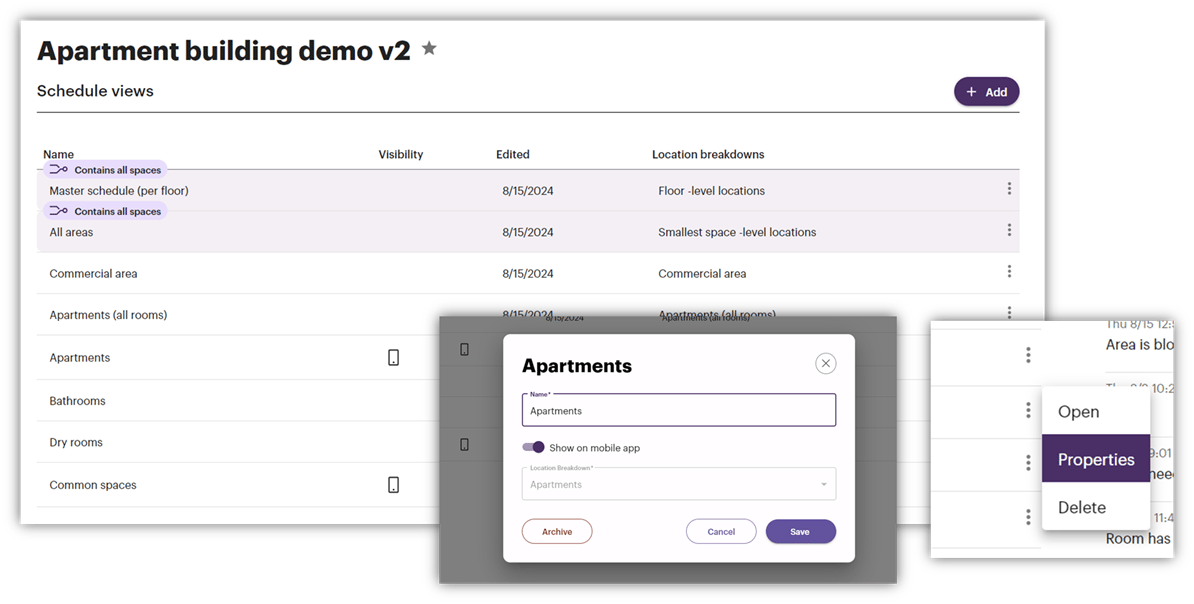
Task: Click the favorite star next to project title
Action: pos(429,49)
